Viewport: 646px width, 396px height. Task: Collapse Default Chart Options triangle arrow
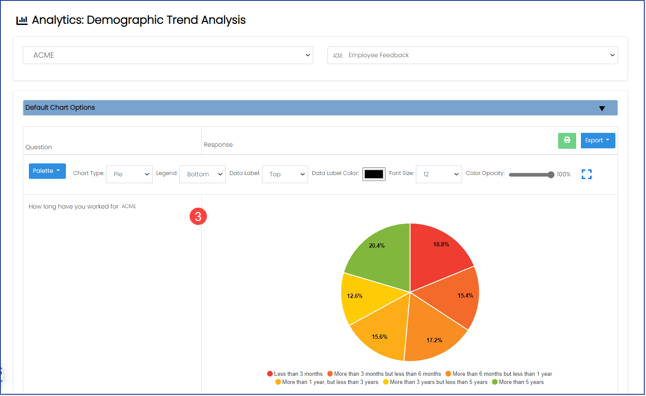(x=602, y=108)
